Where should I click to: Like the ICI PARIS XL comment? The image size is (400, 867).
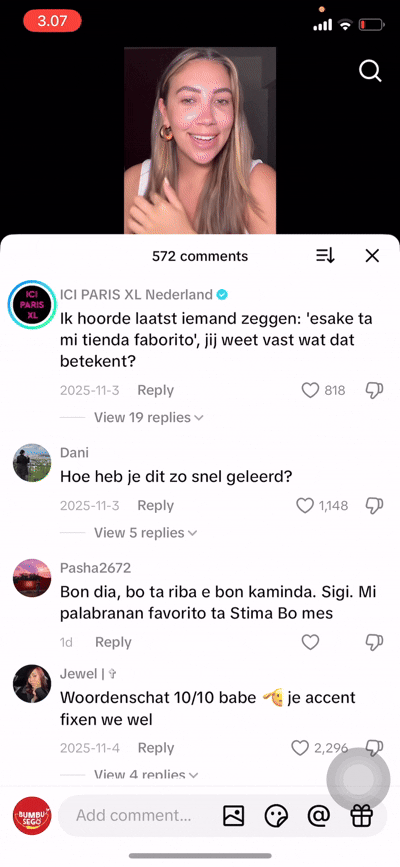tap(310, 390)
